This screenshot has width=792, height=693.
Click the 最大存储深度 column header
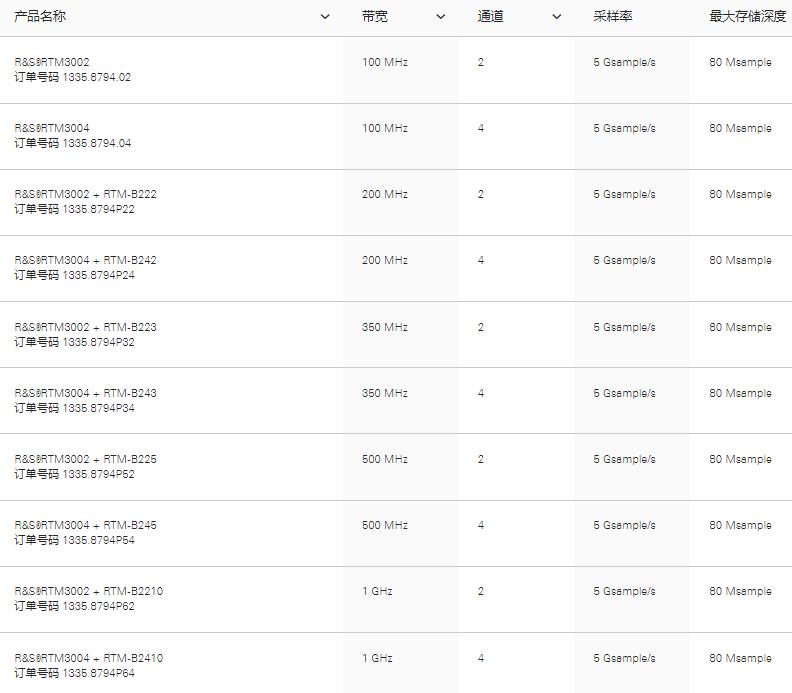[747, 17]
